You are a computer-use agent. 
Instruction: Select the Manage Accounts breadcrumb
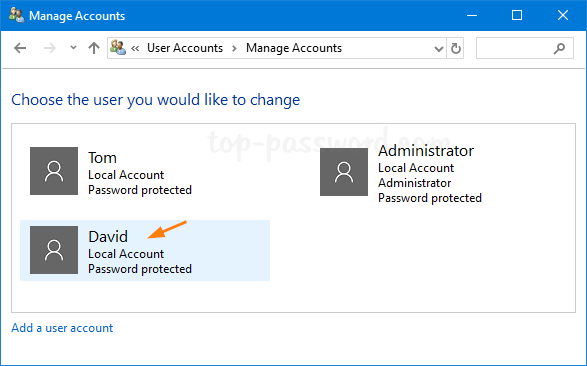pos(294,48)
